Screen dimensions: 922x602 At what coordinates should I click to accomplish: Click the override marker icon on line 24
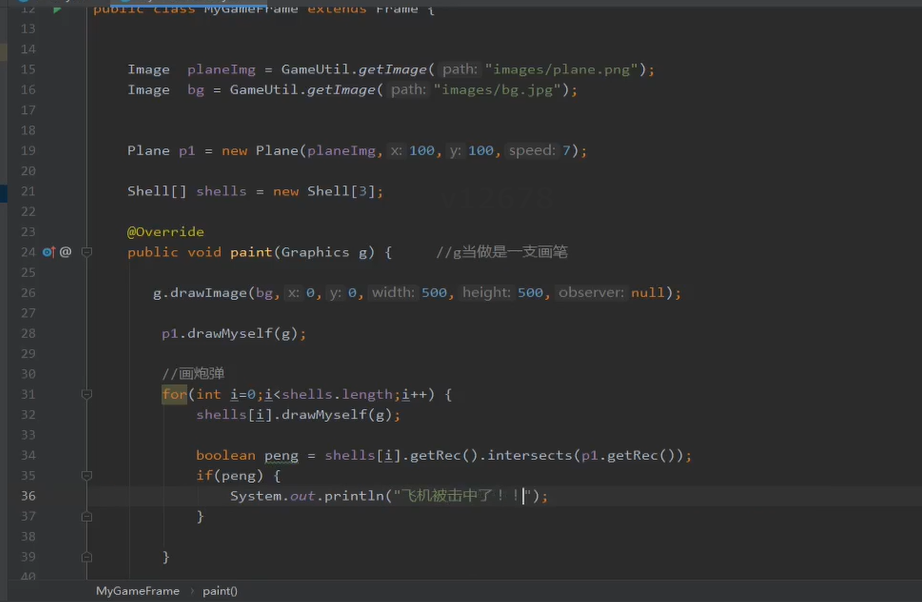click(x=48, y=252)
